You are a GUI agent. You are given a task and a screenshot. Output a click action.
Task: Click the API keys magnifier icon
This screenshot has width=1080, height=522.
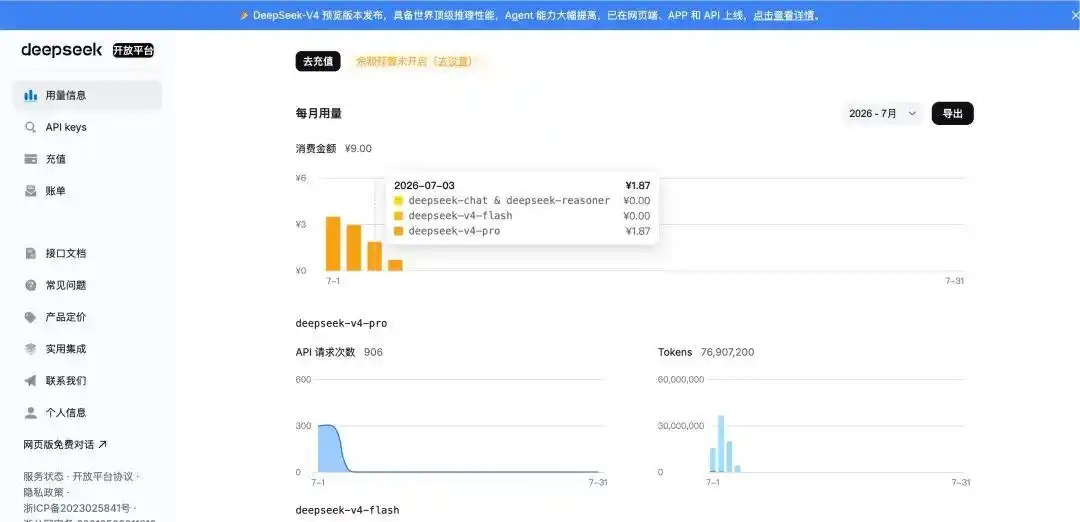(30, 127)
